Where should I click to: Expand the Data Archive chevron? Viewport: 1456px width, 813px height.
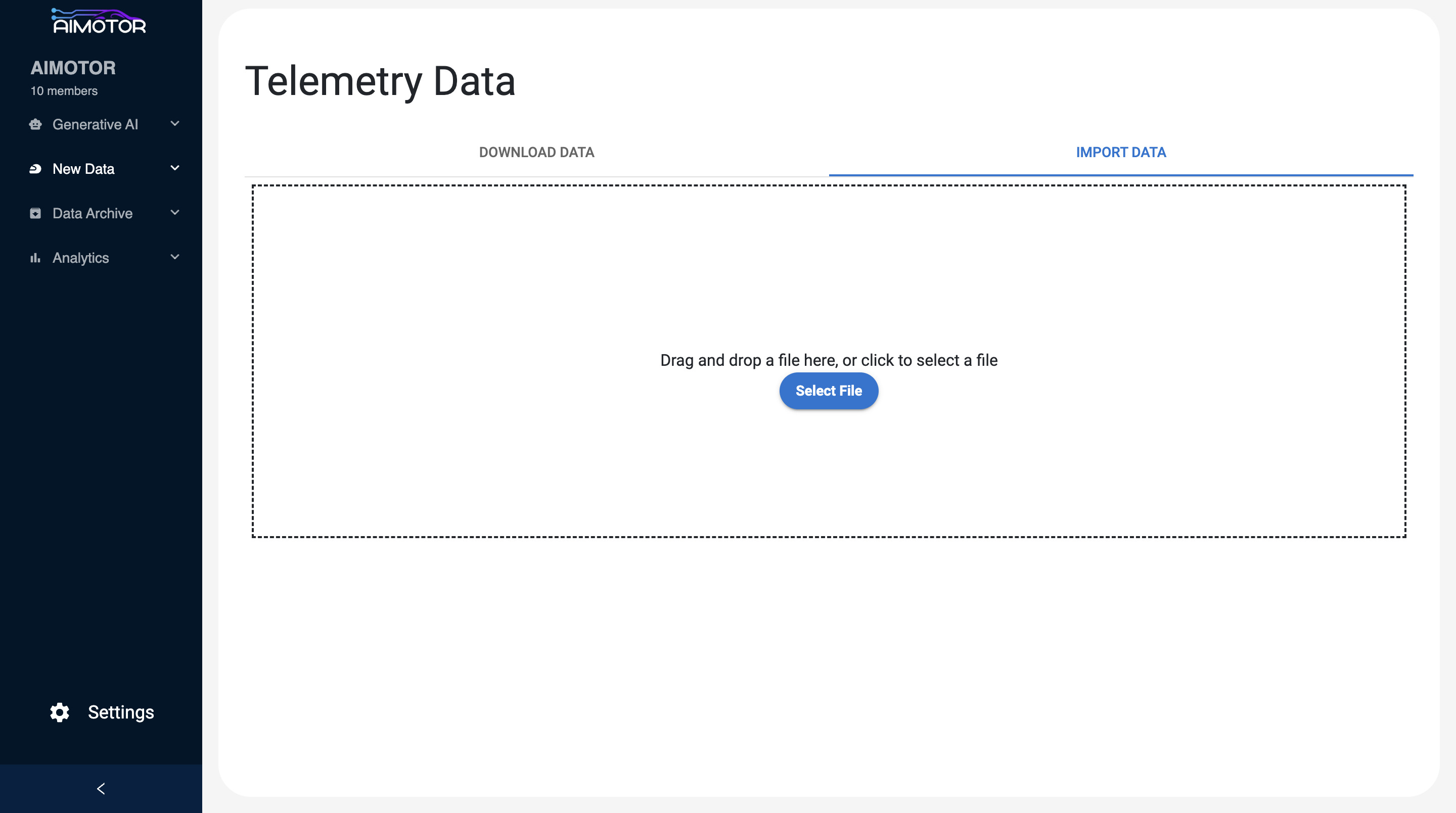(174, 213)
